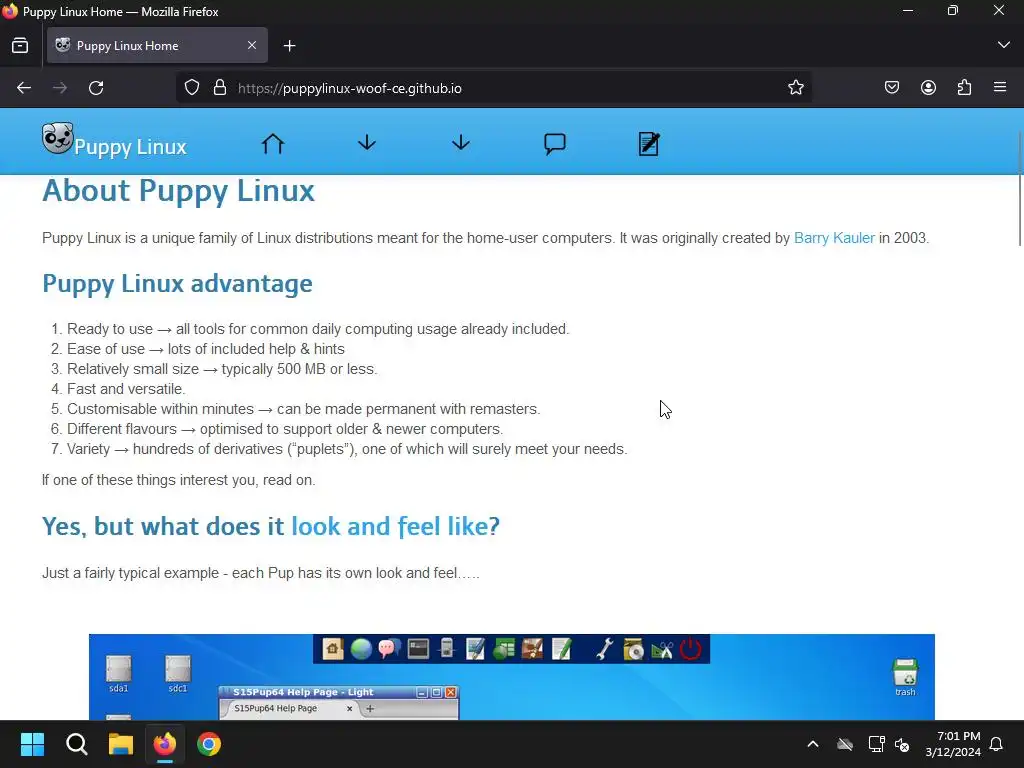Save page to Pocket icon

coord(892,88)
